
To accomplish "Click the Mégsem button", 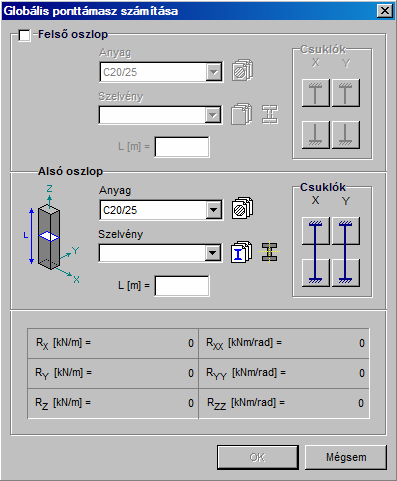I will pyautogui.click(x=346, y=457).
